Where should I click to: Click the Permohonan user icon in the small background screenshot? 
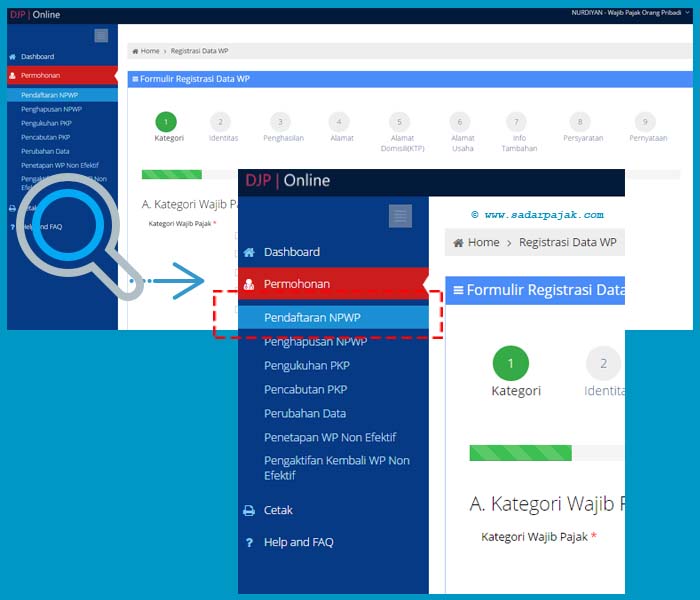tap(12, 75)
